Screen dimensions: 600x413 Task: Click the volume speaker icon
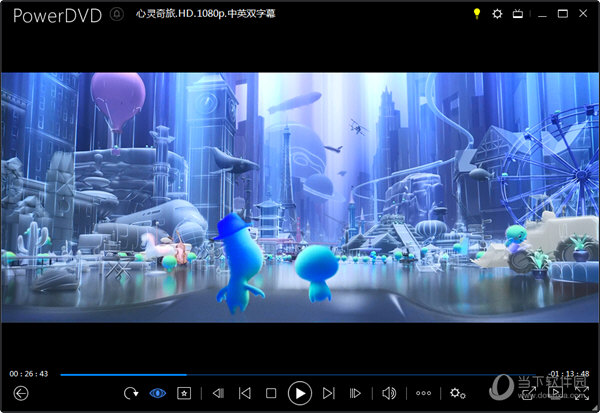[389, 393]
